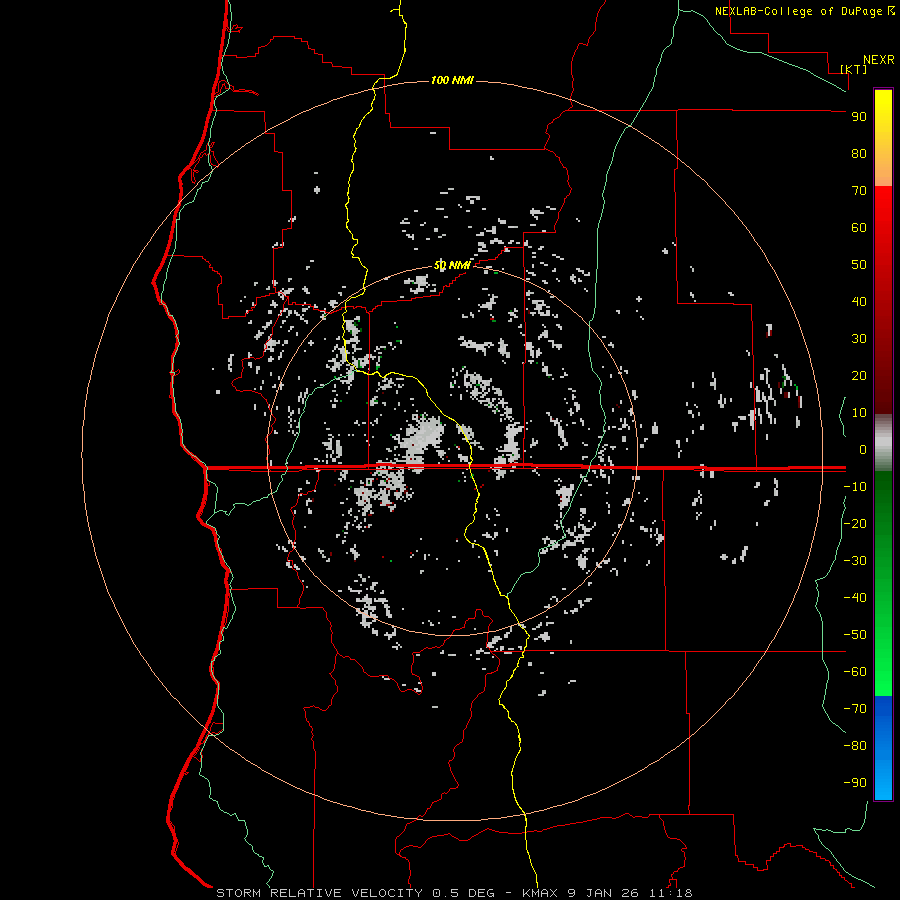This screenshot has height=900, width=900.
Task: Click the -20 value on the velocity scale
Action: pyautogui.click(x=855, y=523)
